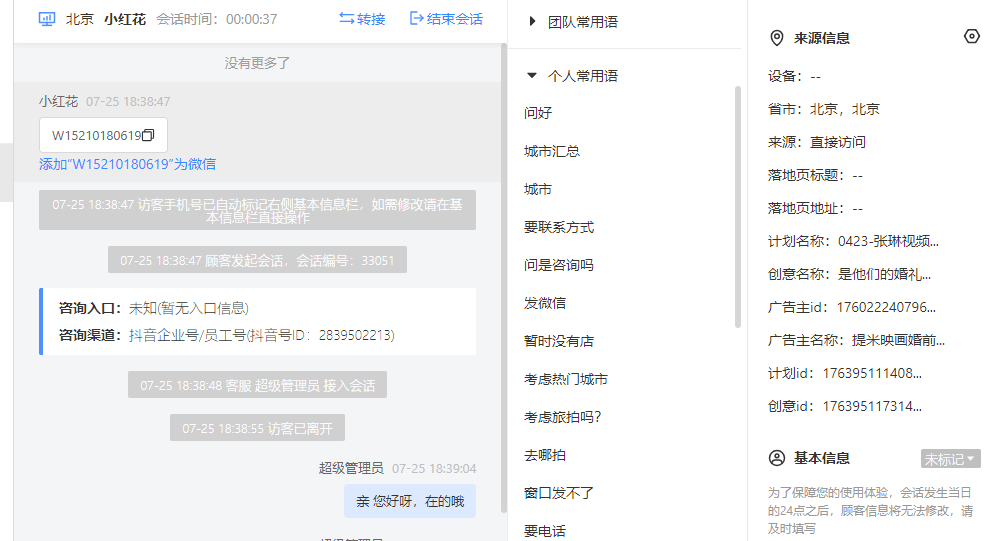Screen dimensions: 987x541
Task: Click the system message 客服 超级管理员 接入会话
Action: (x=257, y=385)
